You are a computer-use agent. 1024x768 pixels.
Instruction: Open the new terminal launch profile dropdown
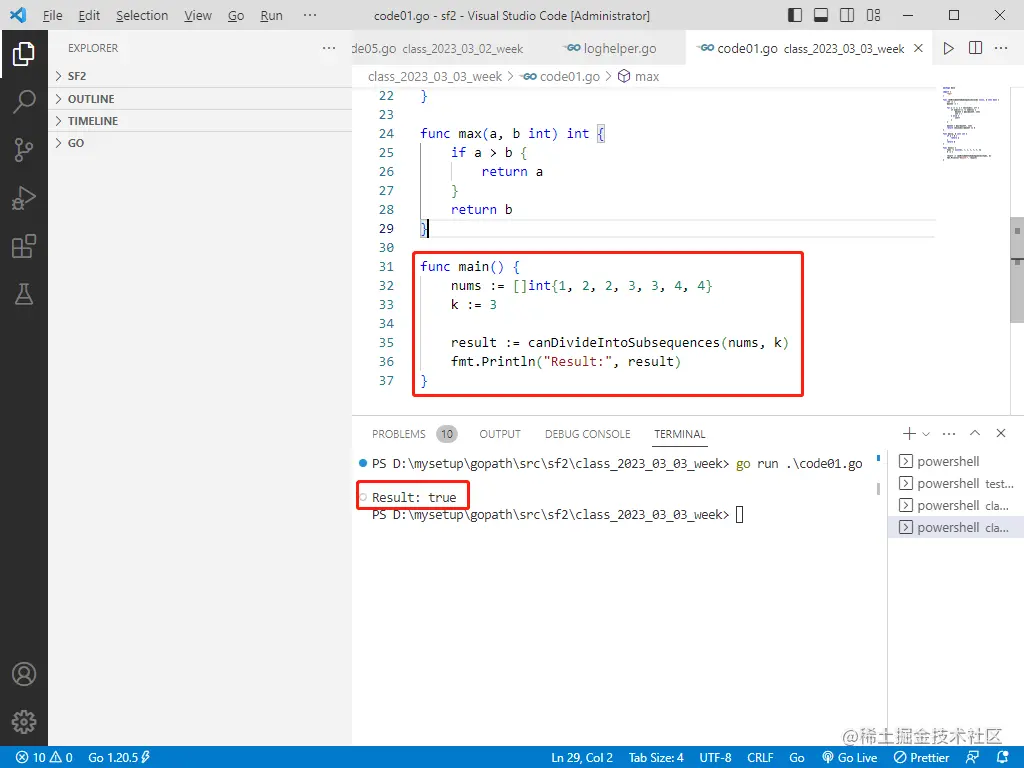coord(925,434)
